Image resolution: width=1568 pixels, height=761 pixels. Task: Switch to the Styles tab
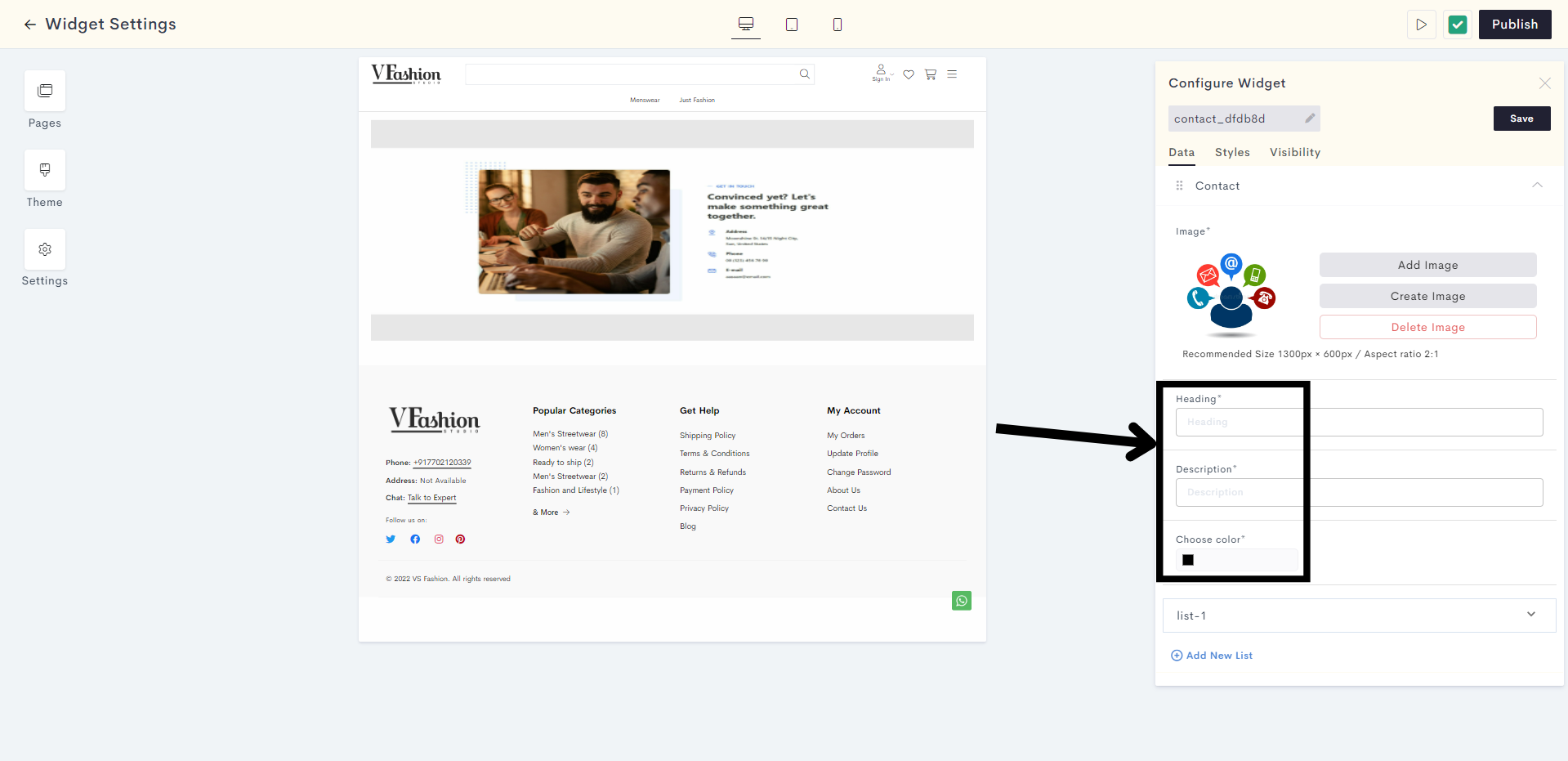[x=1232, y=153]
